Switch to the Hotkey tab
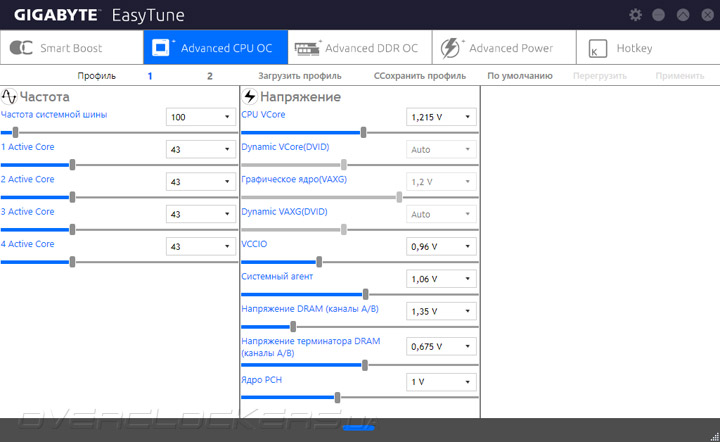The width and height of the screenshot is (720, 442). pos(648,48)
